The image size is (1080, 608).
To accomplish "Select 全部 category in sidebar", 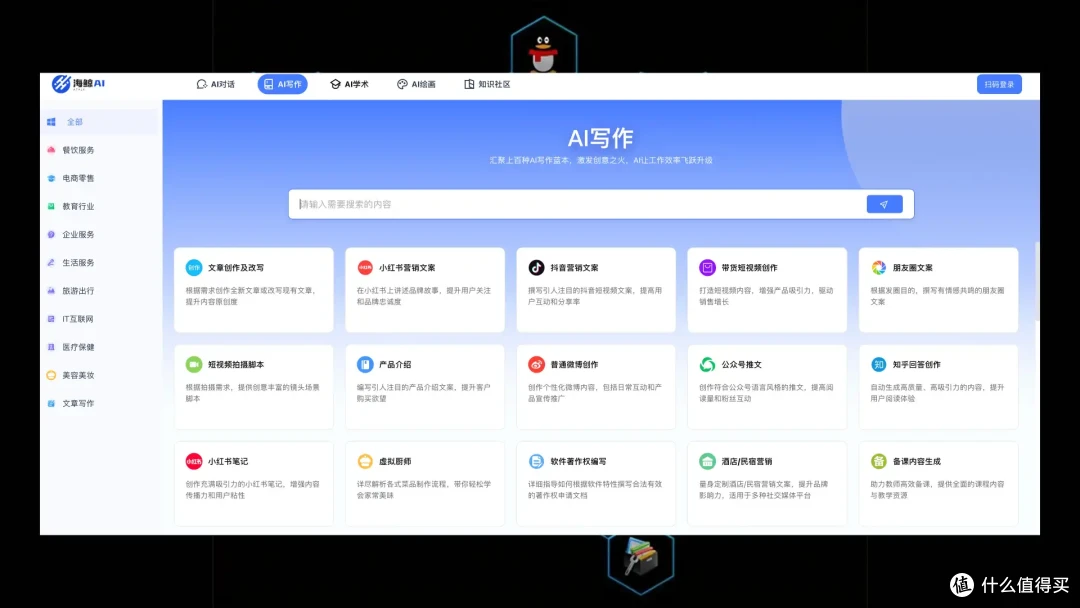I will point(100,122).
